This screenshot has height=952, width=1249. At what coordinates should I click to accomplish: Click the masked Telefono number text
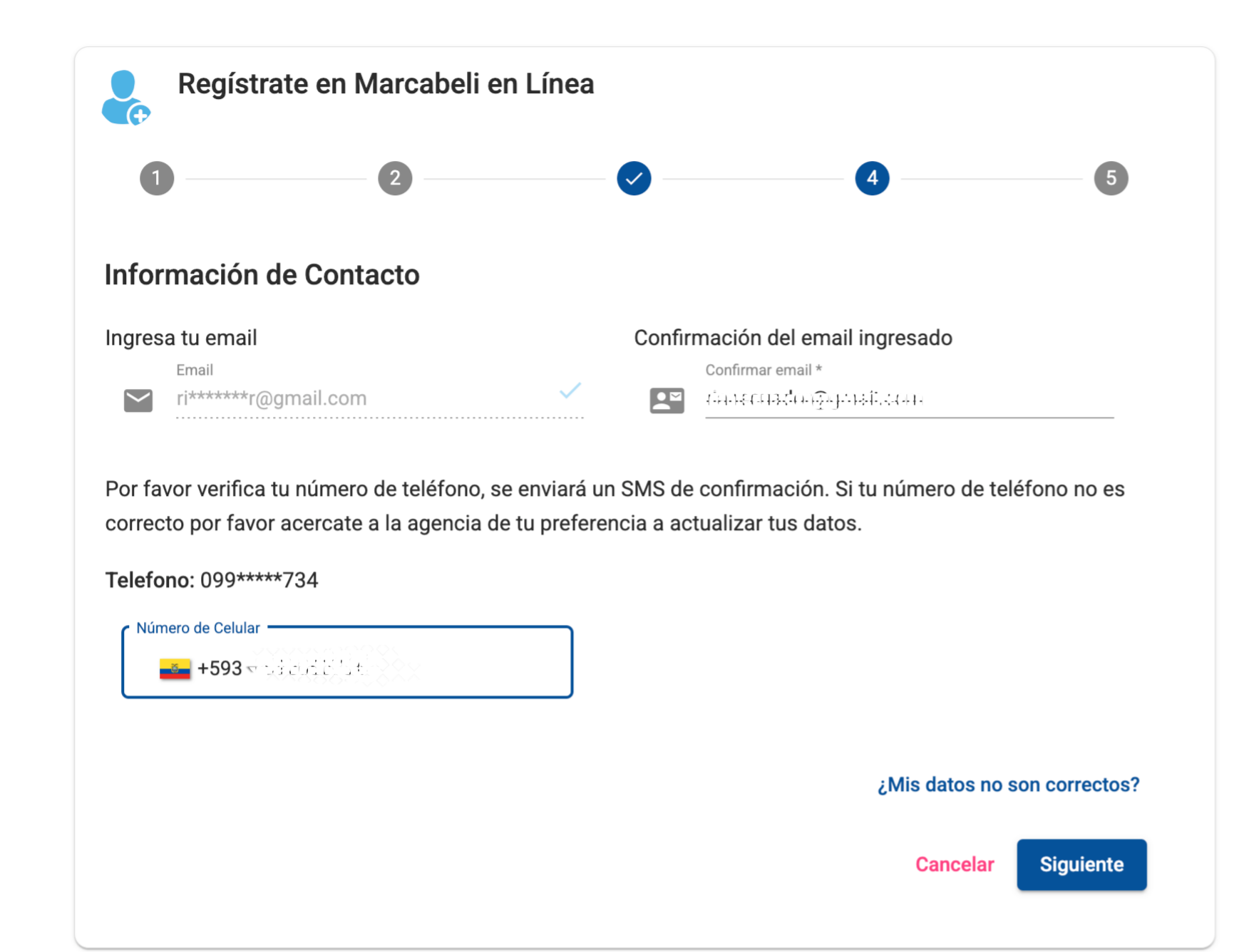259,580
